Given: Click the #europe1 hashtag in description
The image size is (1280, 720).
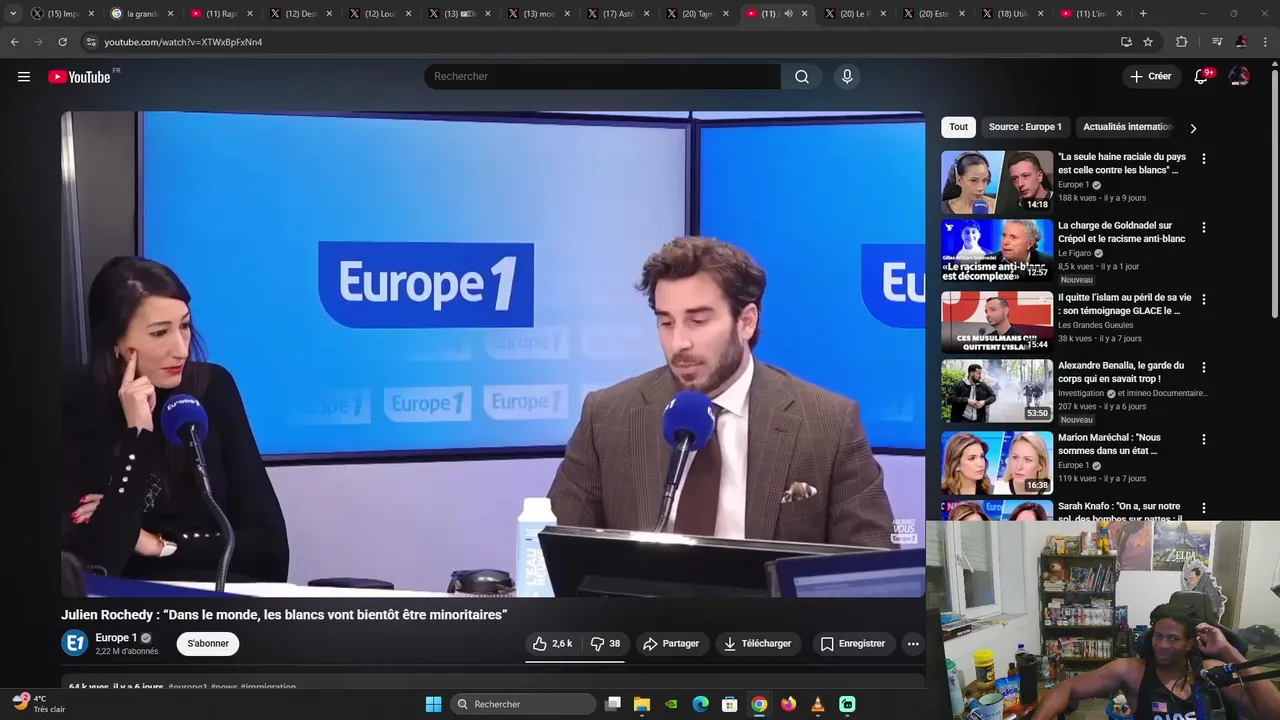Looking at the screenshot, I should coord(188,687).
